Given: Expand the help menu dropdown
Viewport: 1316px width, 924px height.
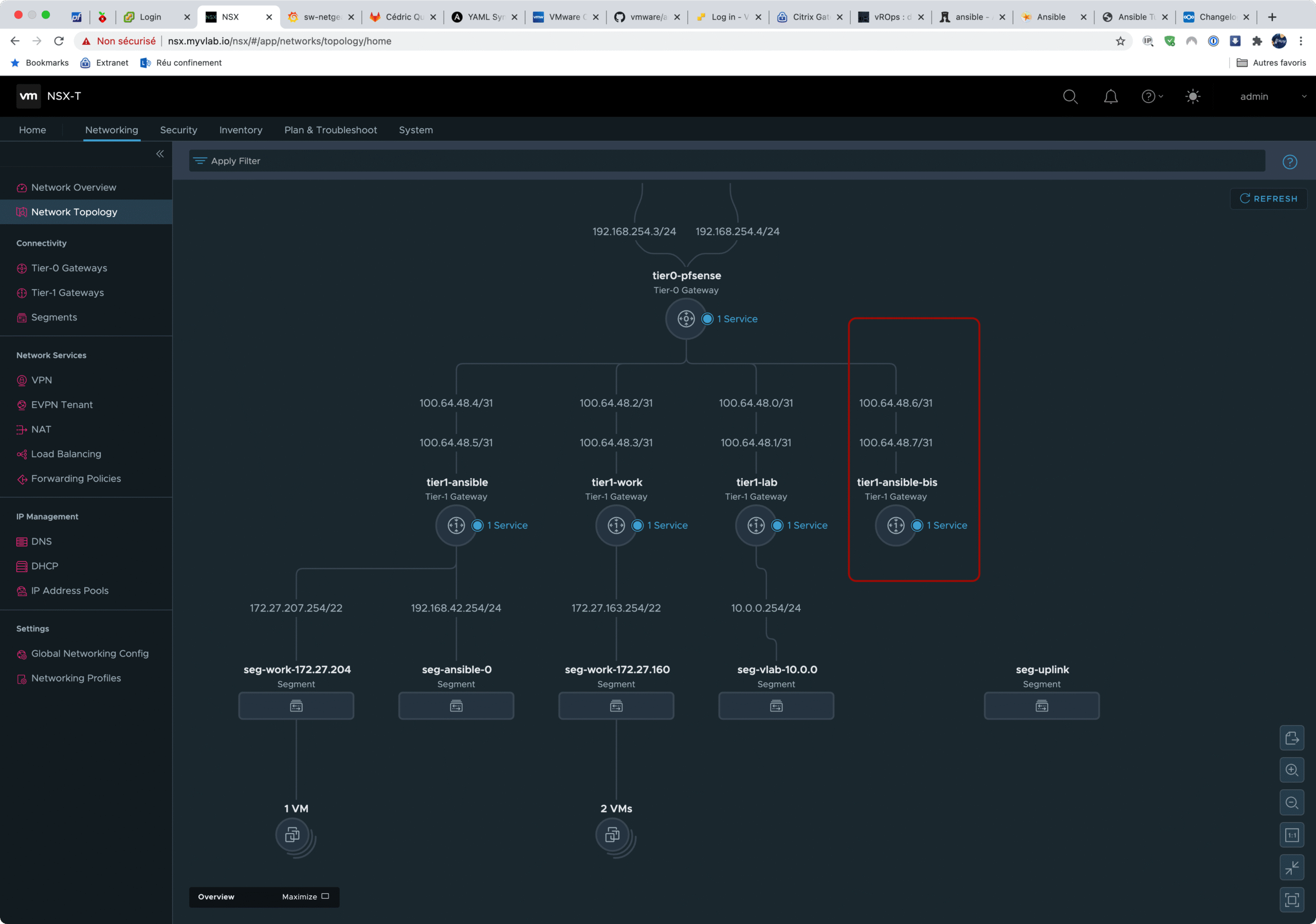Looking at the screenshot, I should click(1152, 96).
